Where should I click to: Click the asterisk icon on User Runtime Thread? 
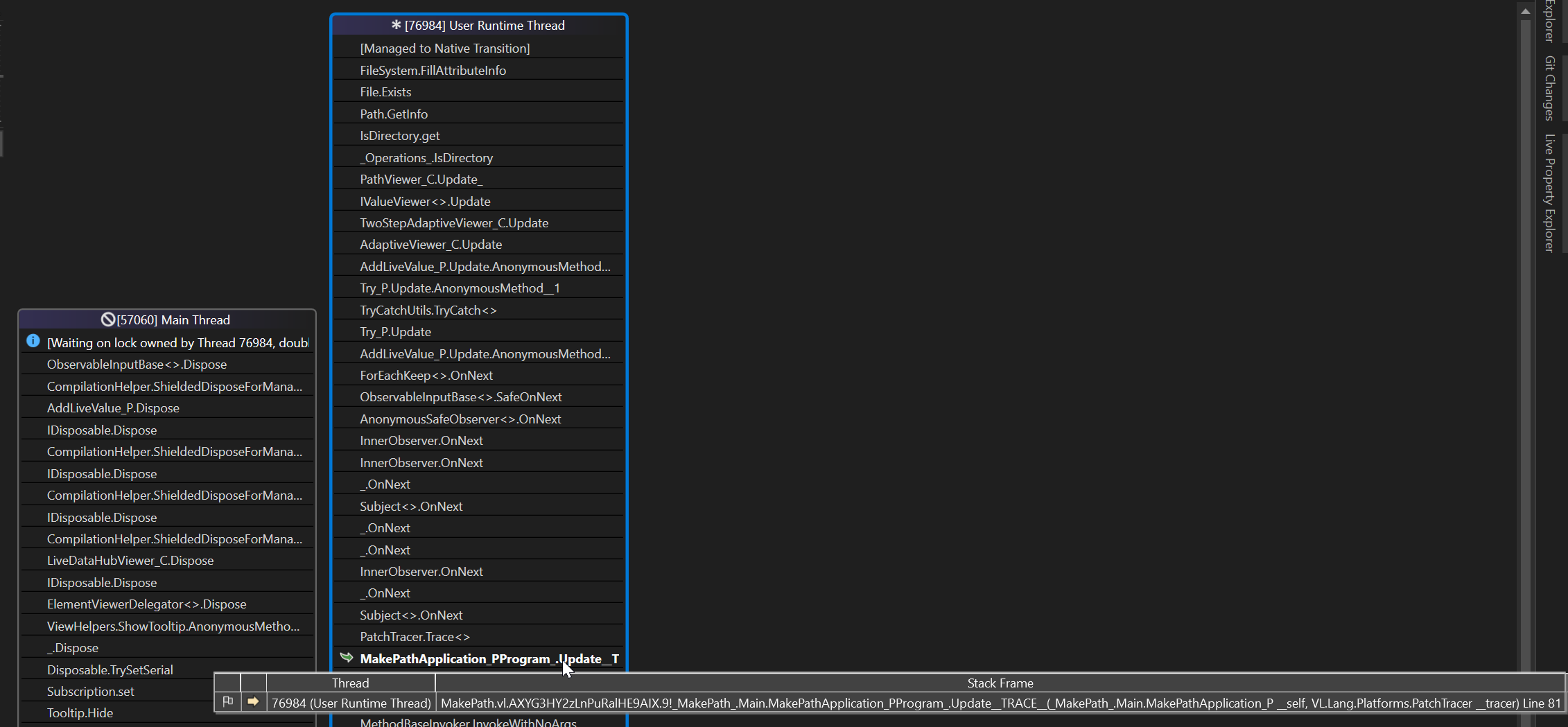pos(396,25)
